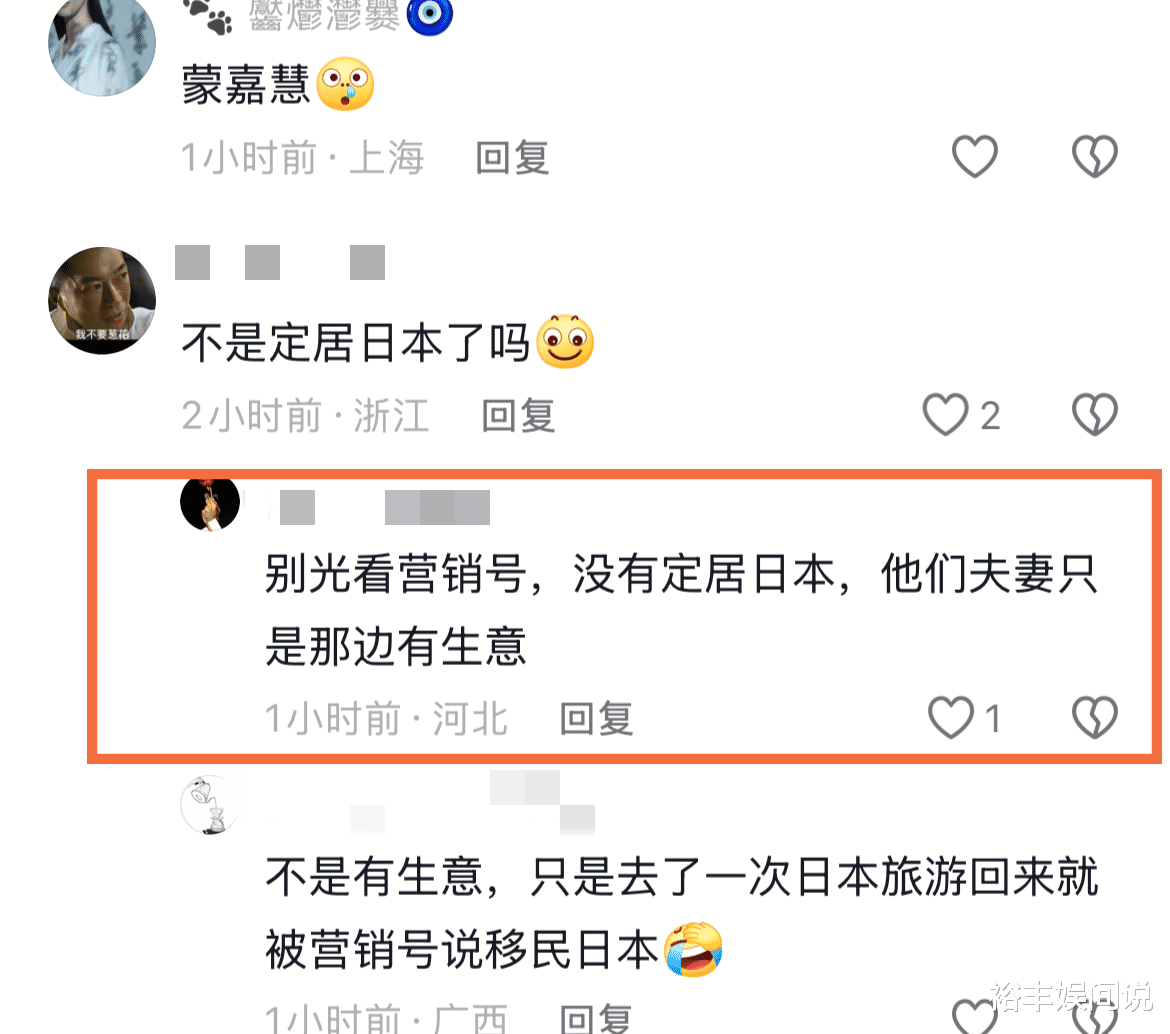The height and width of the screenshot is (1034, 1170).
Task: Like the 别光看营销号 reply from 河北
Action: tap(951, 718)
